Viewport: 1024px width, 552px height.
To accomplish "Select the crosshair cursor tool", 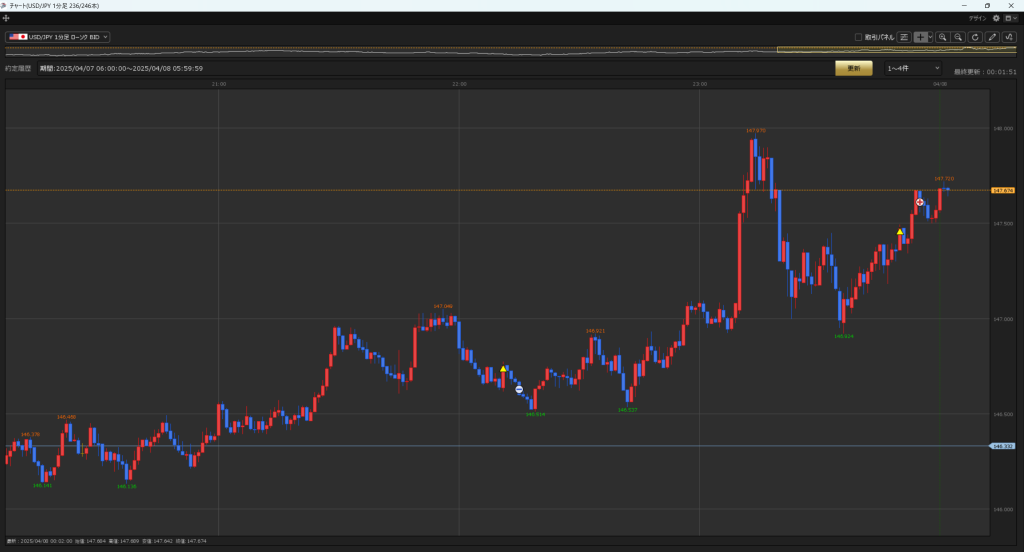I will pos(920,37).
